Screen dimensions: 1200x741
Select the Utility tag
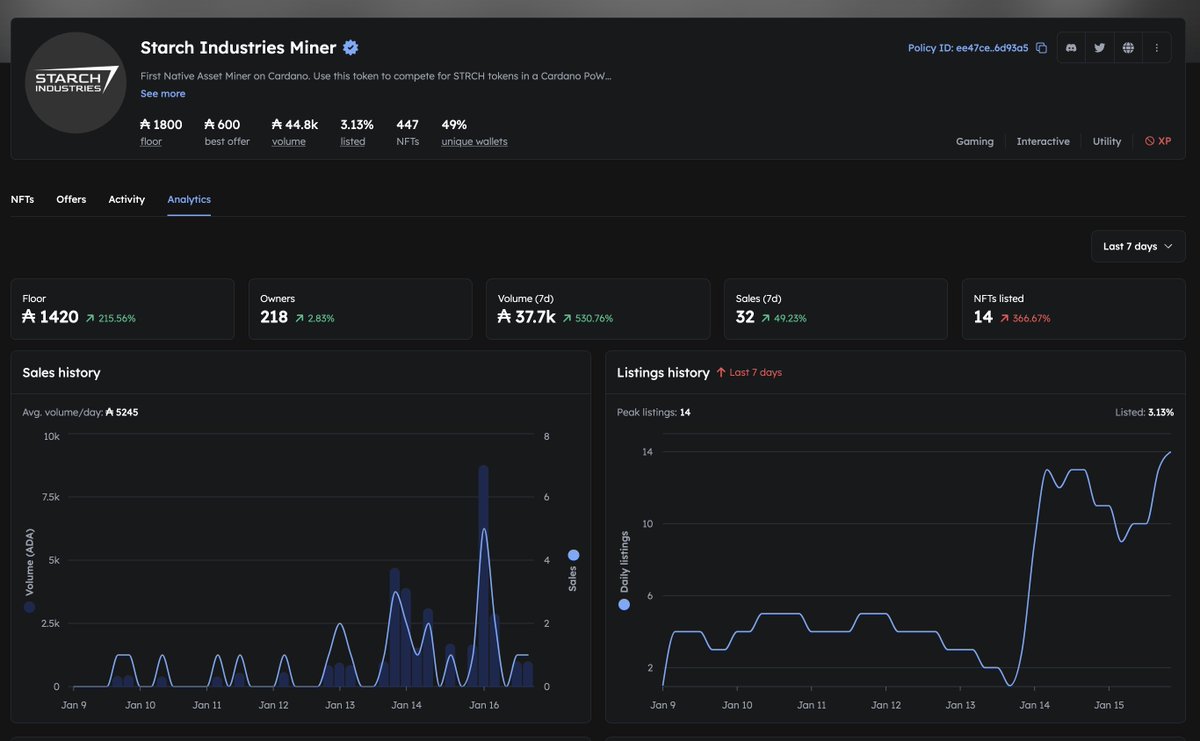pyautogui.click(x=1107, y=141)
